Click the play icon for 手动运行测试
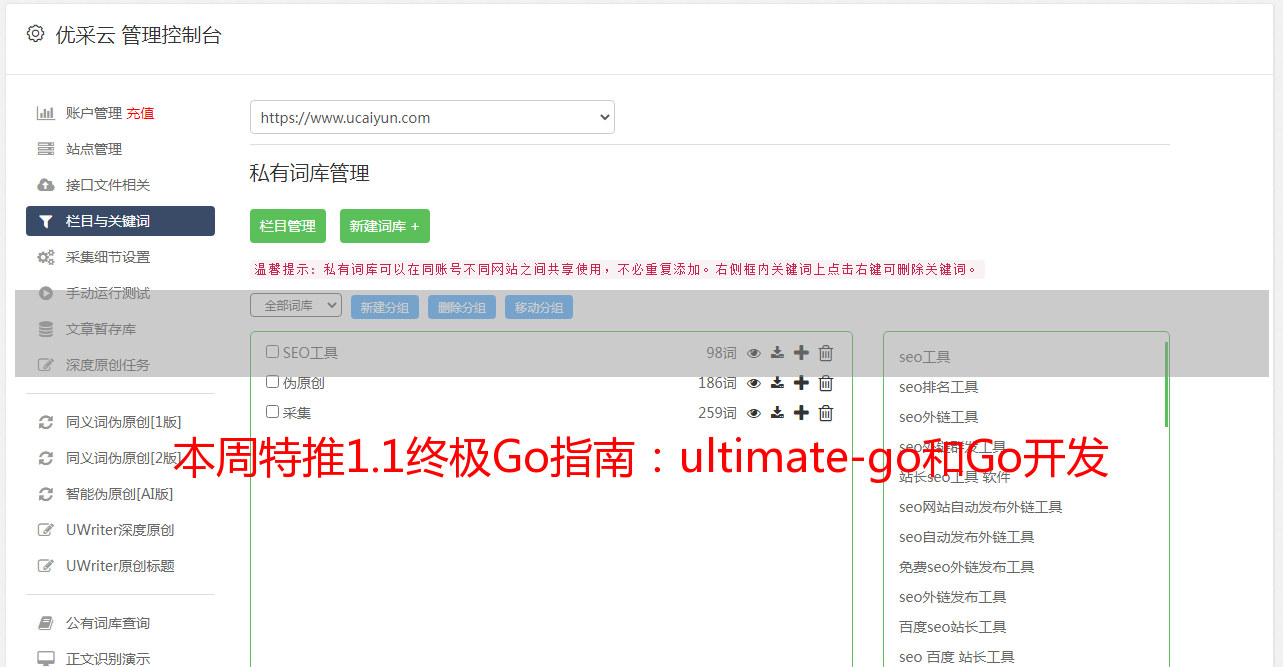1283x667 pixels. click(46, 293)
